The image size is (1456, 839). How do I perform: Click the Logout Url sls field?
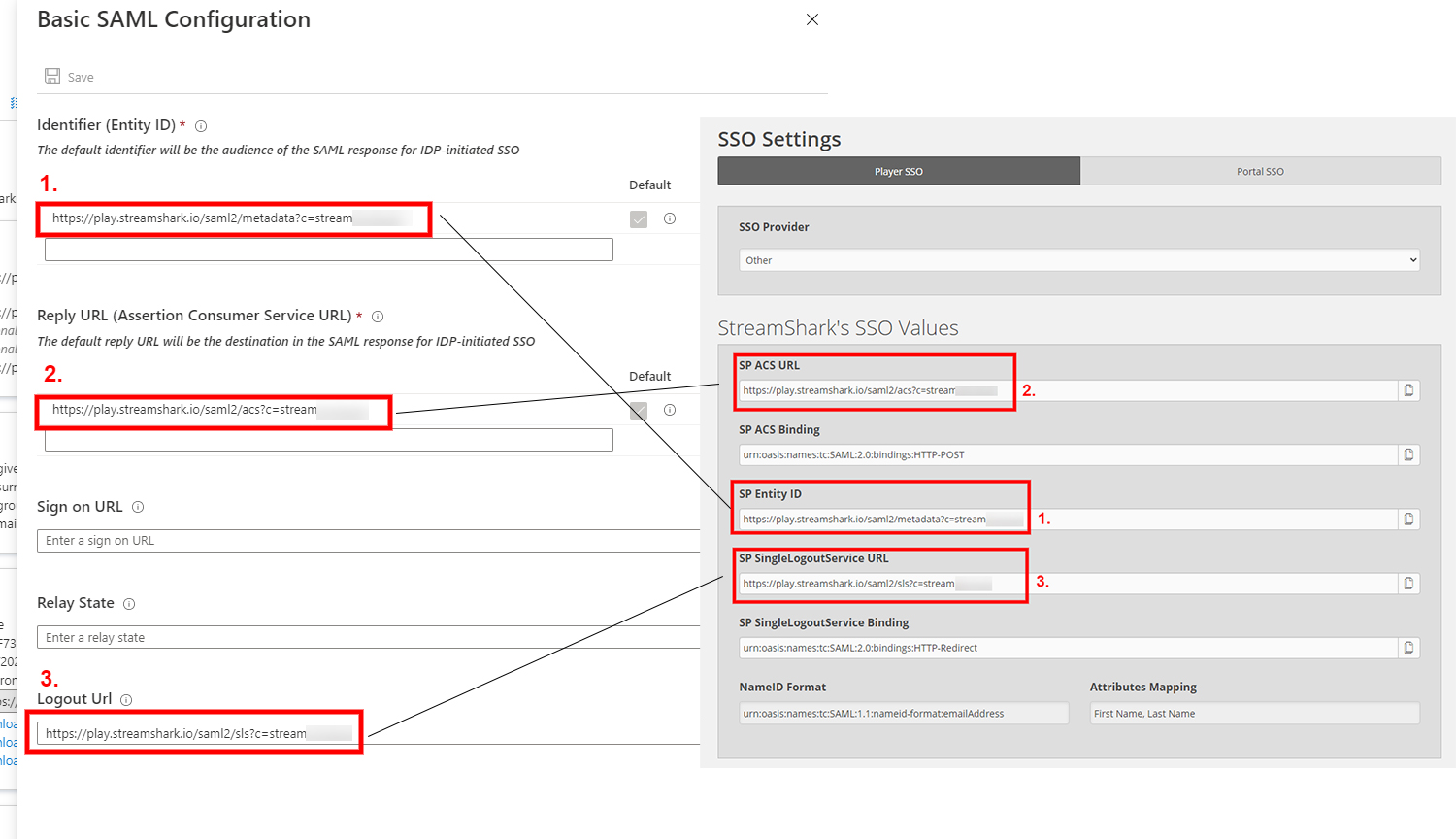tap(369, 733)
